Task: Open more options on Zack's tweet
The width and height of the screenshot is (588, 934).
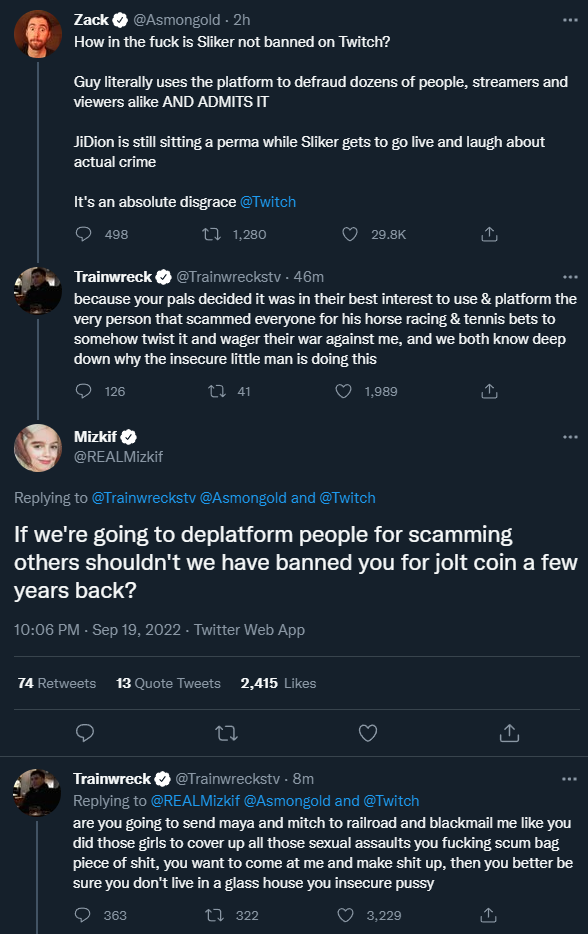Action: (570, 20)
